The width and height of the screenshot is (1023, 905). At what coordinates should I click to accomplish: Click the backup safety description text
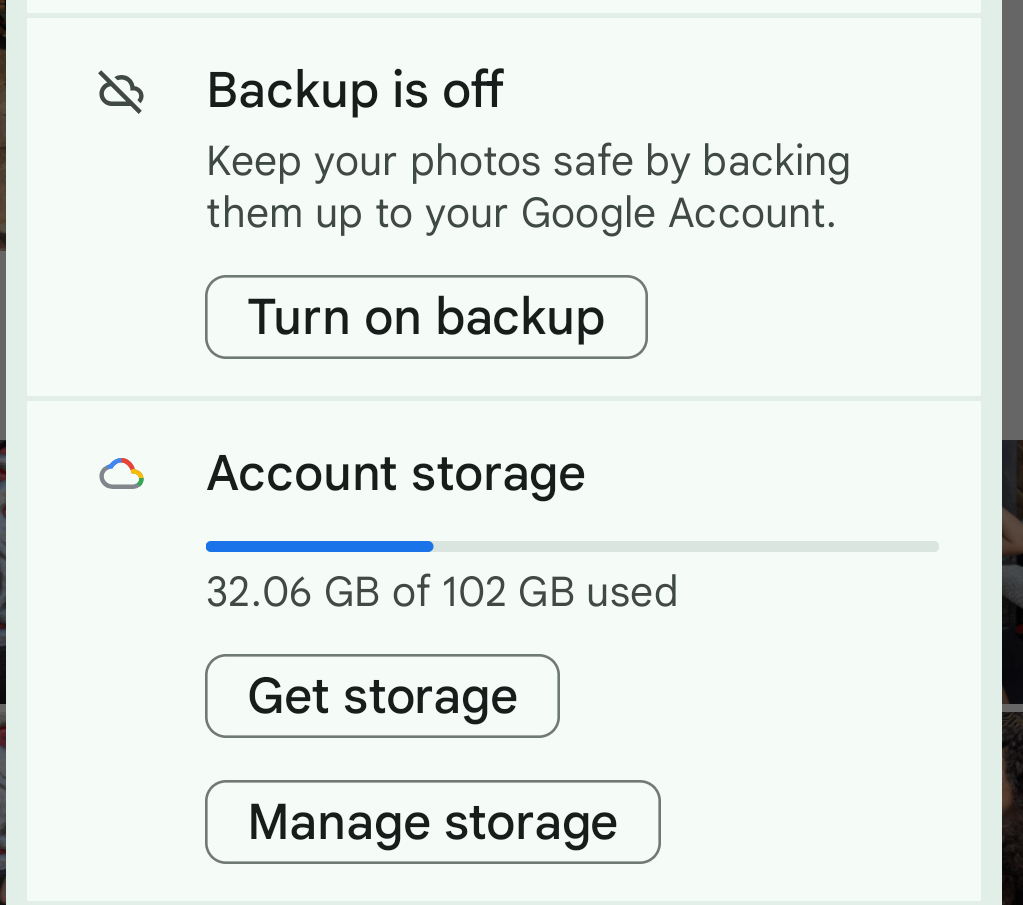(528, 186)
